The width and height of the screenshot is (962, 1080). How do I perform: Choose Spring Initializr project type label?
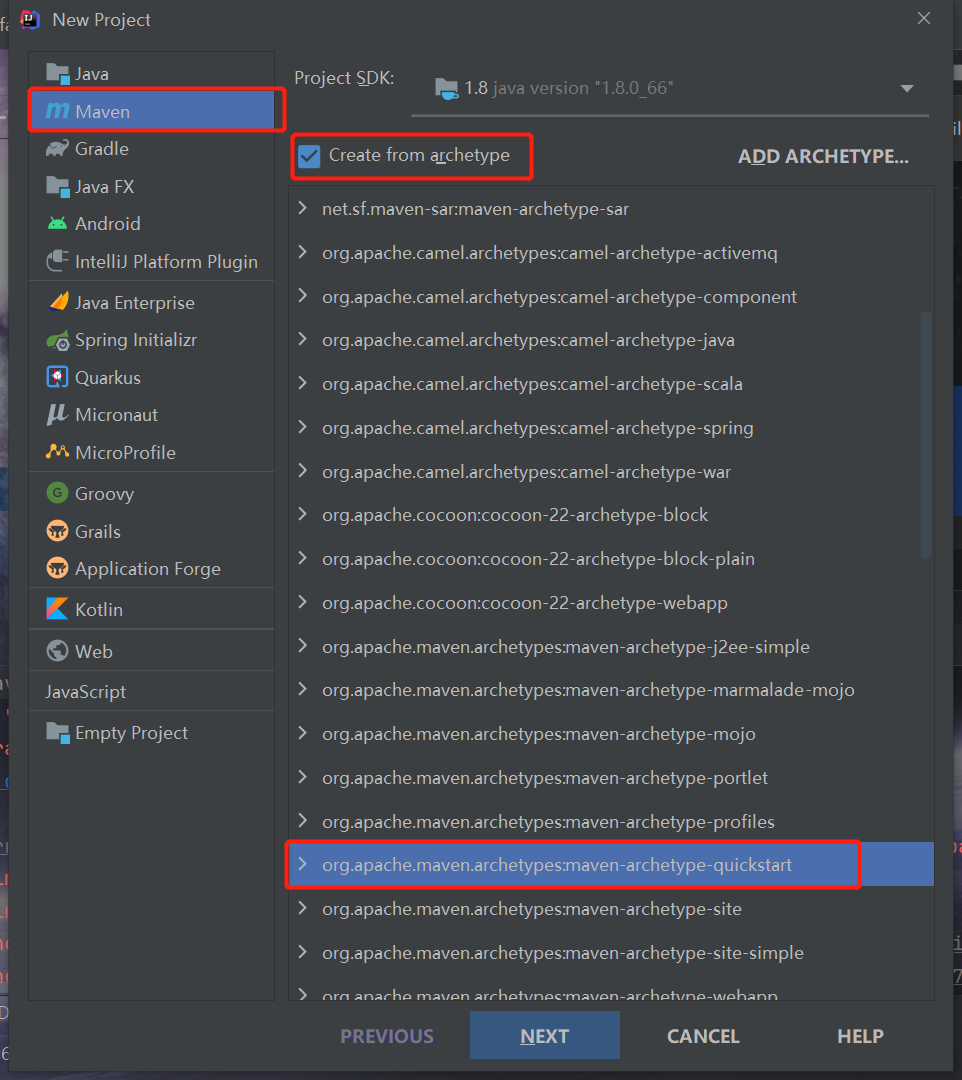click(136, 340)
